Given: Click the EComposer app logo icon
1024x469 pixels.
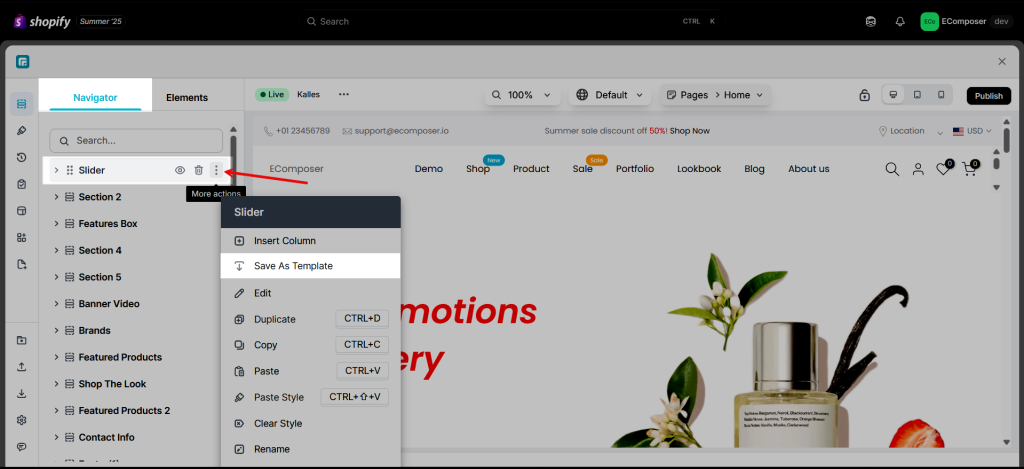Looking at the screenshot, I should tap(23, 62).
